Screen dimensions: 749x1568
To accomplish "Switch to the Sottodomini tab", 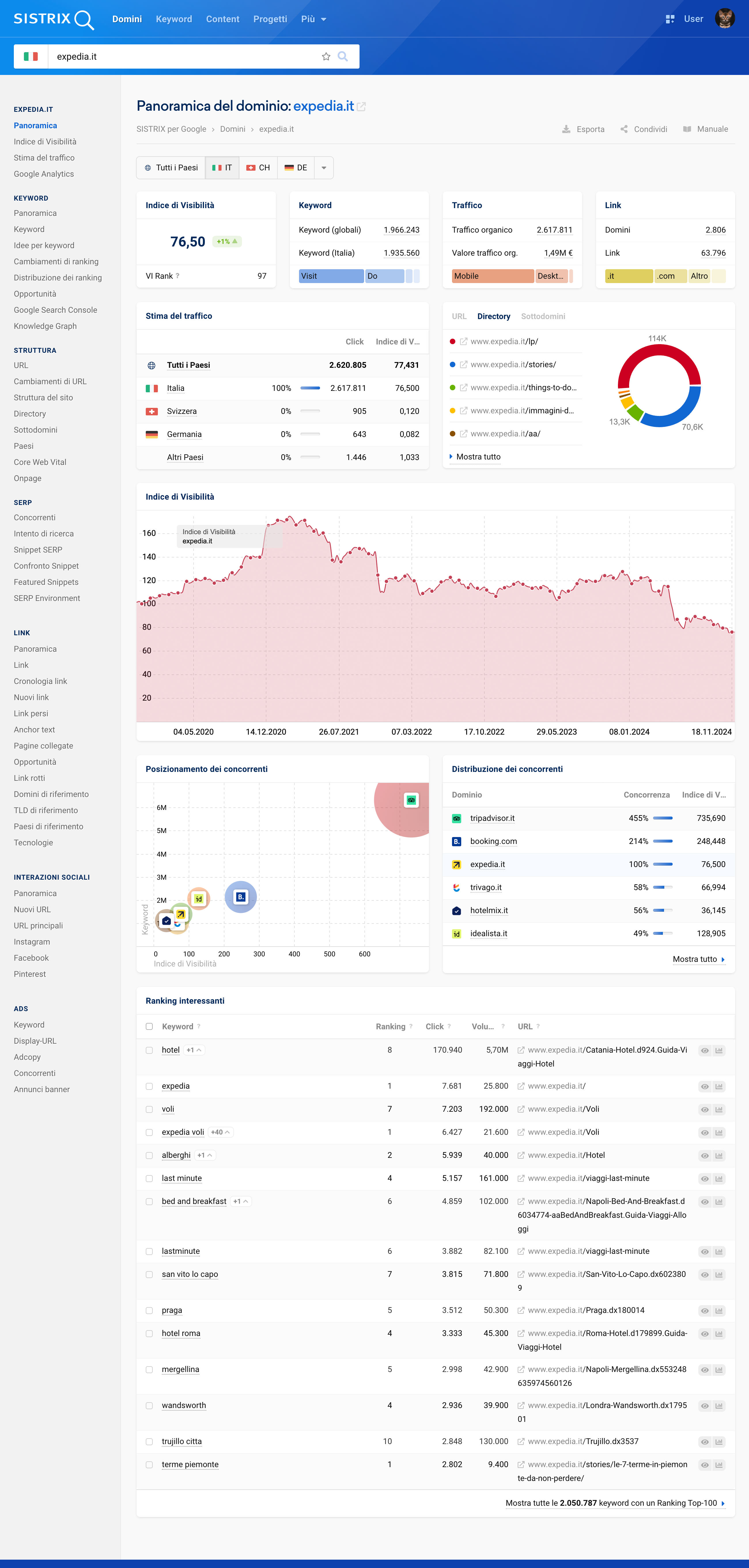I will (543, 316).
